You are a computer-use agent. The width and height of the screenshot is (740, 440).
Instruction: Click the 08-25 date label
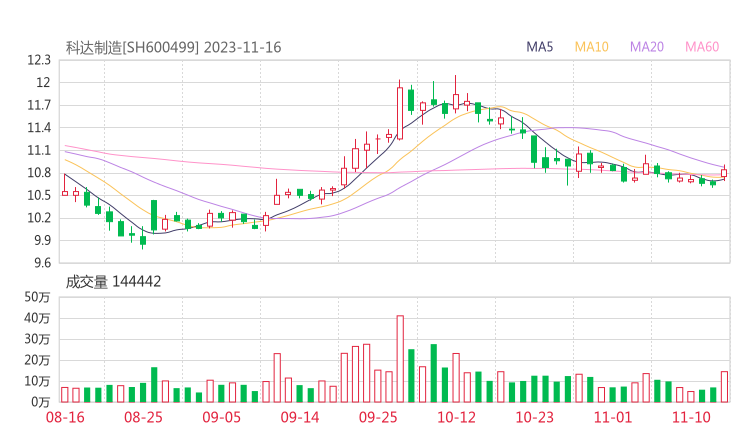(x=143, y=417)
